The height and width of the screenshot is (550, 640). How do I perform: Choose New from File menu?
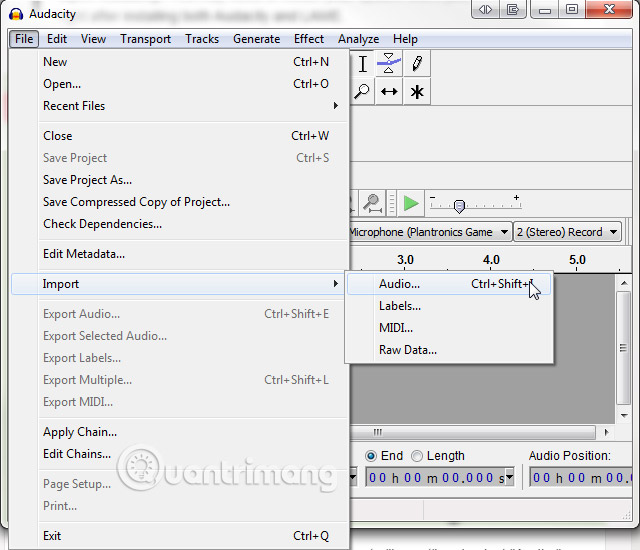coord(180,62)
